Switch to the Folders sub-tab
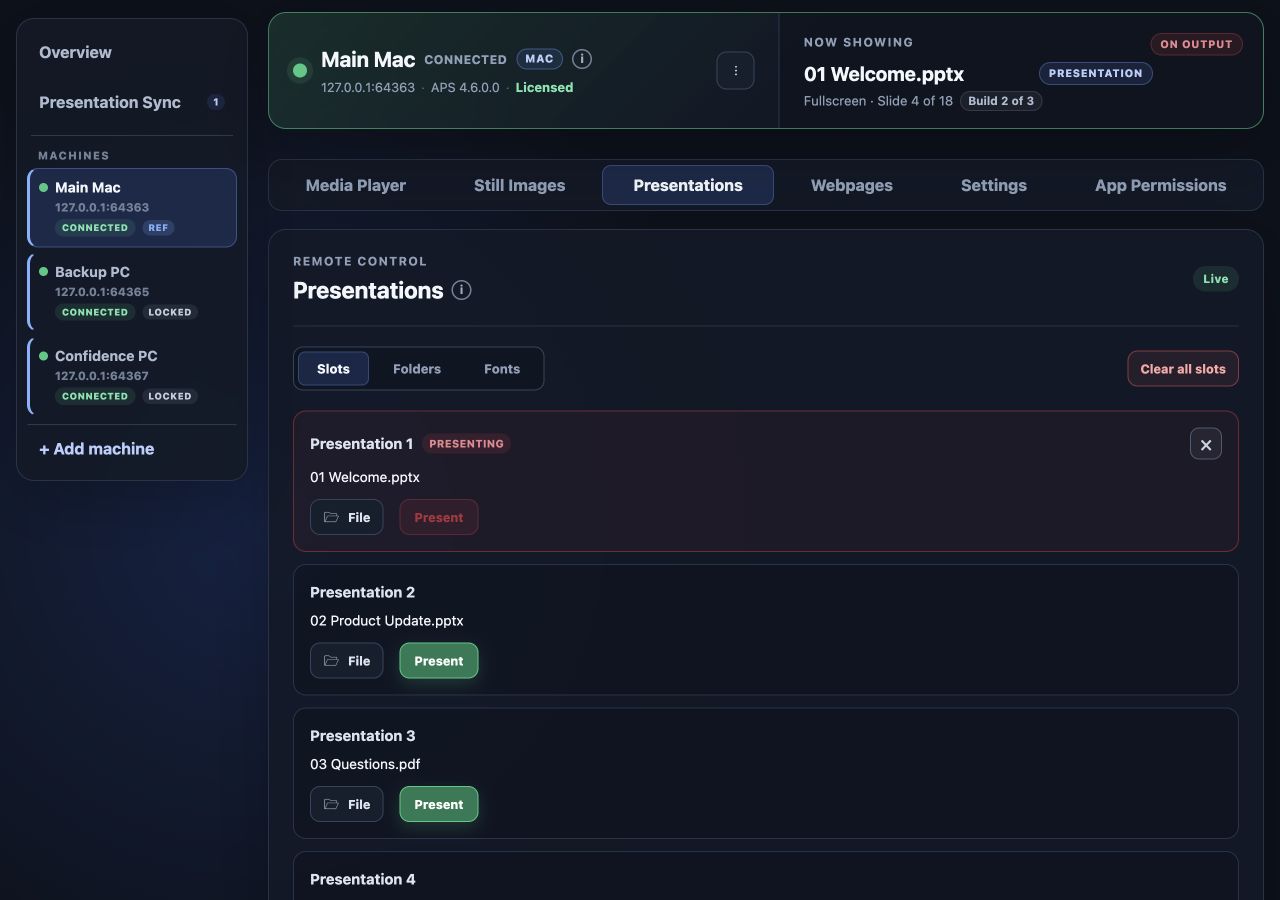 417,369
